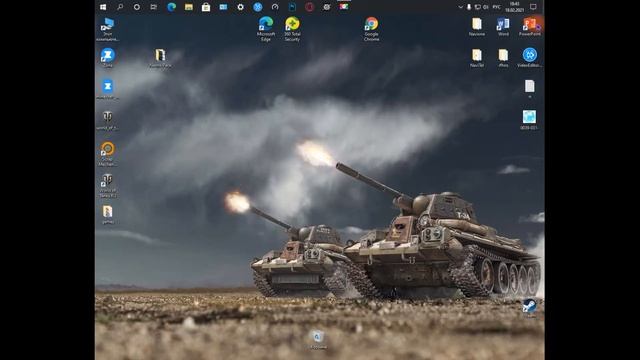Open File Explorer from the taskbar
The width and height of the screenshot is (640, 360).
point(189,7)
